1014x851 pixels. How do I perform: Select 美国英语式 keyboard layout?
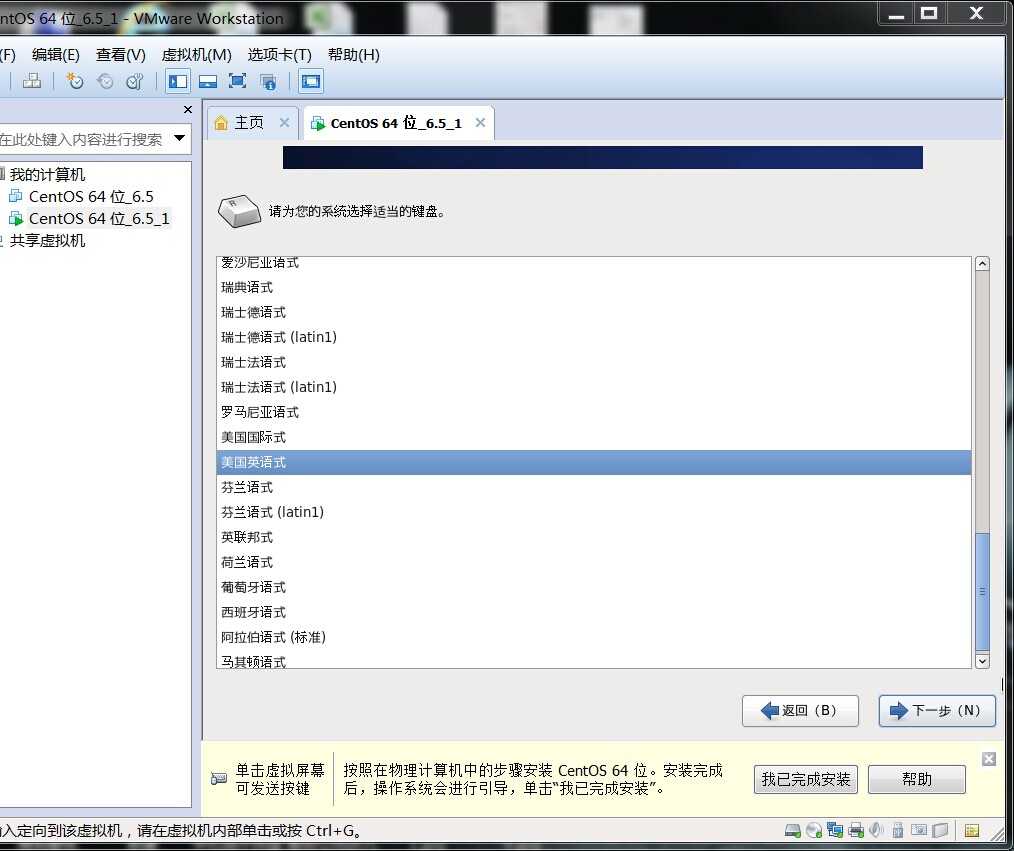[594, 462]
